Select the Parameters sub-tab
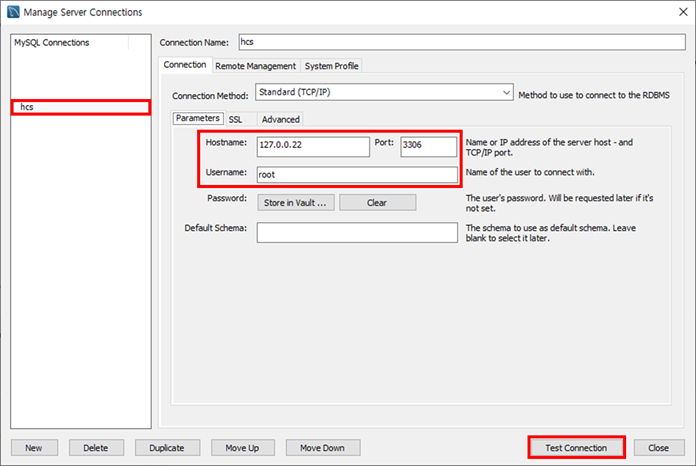Viewport: 696px width, 466px height. click(198, 118)
